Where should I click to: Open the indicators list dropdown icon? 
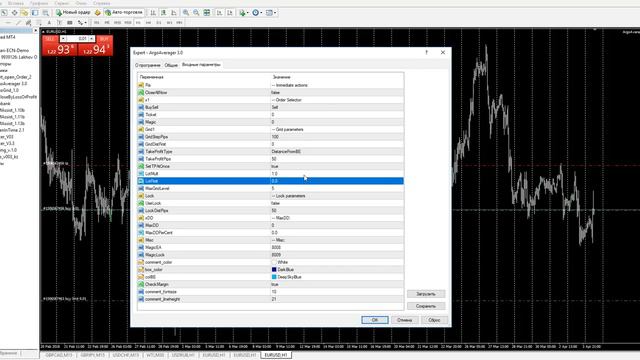[243, 13]
